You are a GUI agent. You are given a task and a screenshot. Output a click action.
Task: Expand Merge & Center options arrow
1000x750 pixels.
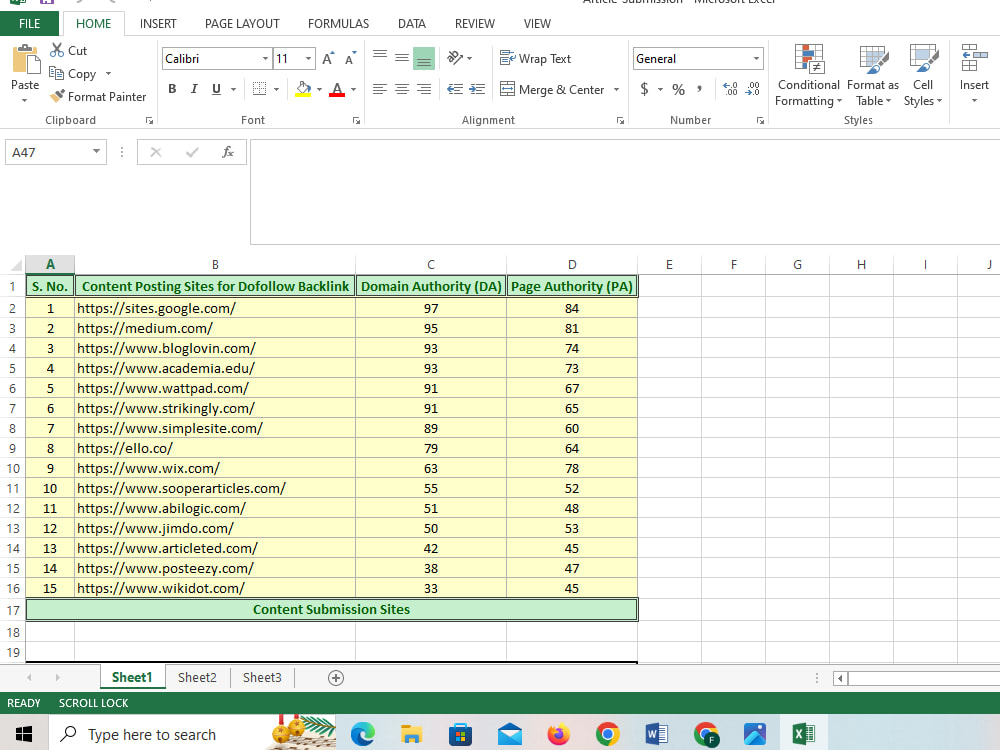[616, 89]
